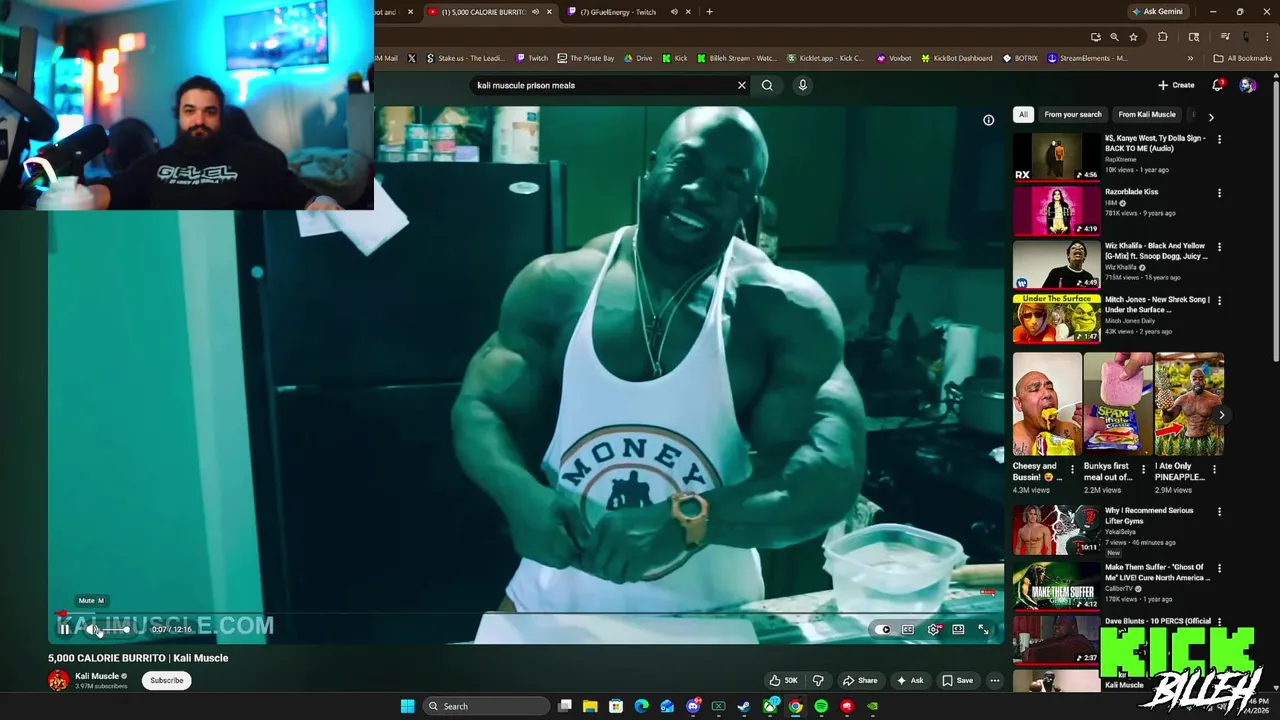Pause the YouTube video
The image size is (1280, 720).
(64, 629)
